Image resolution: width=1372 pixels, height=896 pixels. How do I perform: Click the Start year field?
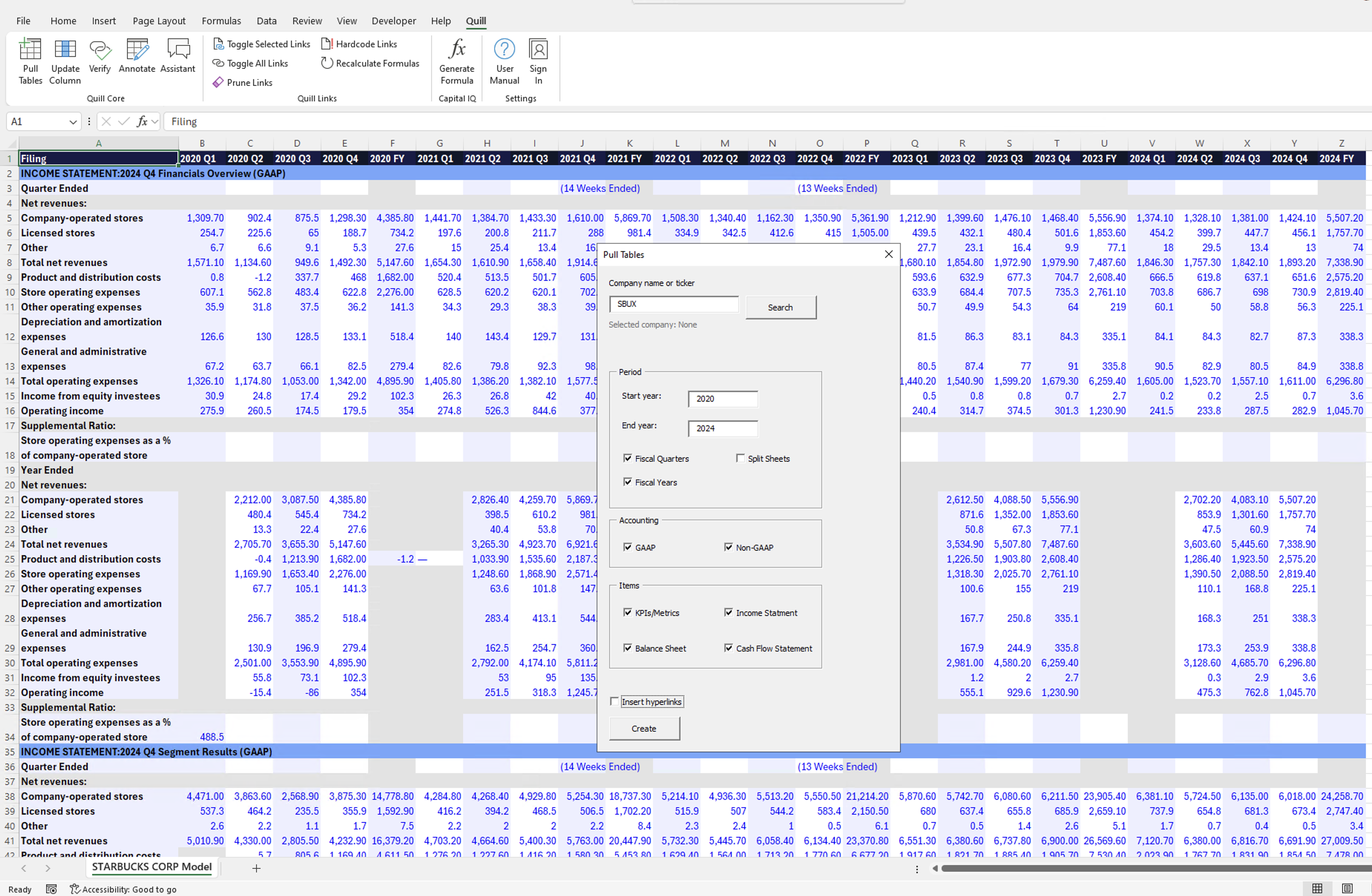tap(723, 399)
